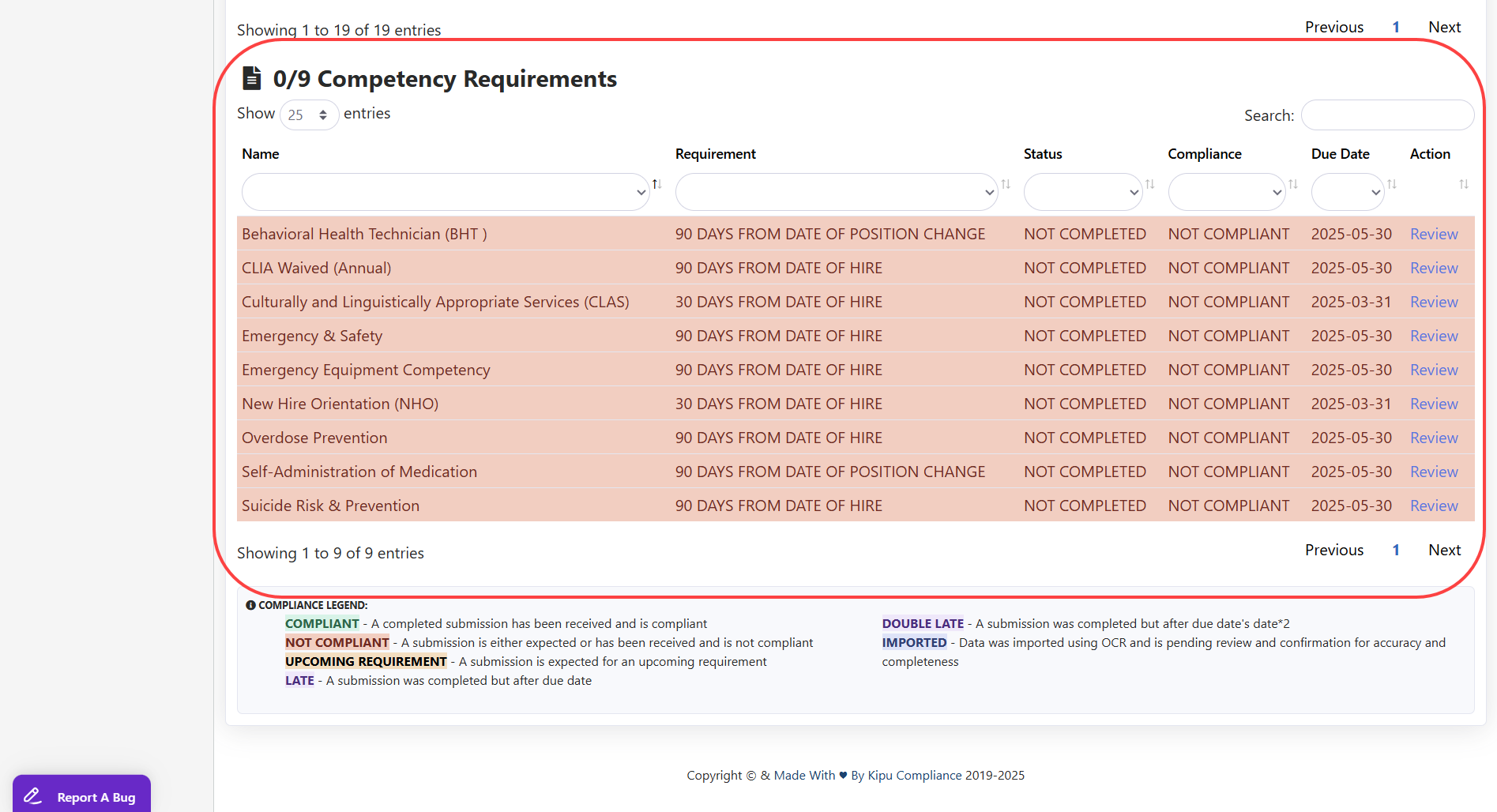The width and height of the screenshot is (1497, 812).
Task: Click Next below the competency table
Action: pyautogui.click(x=1444, y=551)
